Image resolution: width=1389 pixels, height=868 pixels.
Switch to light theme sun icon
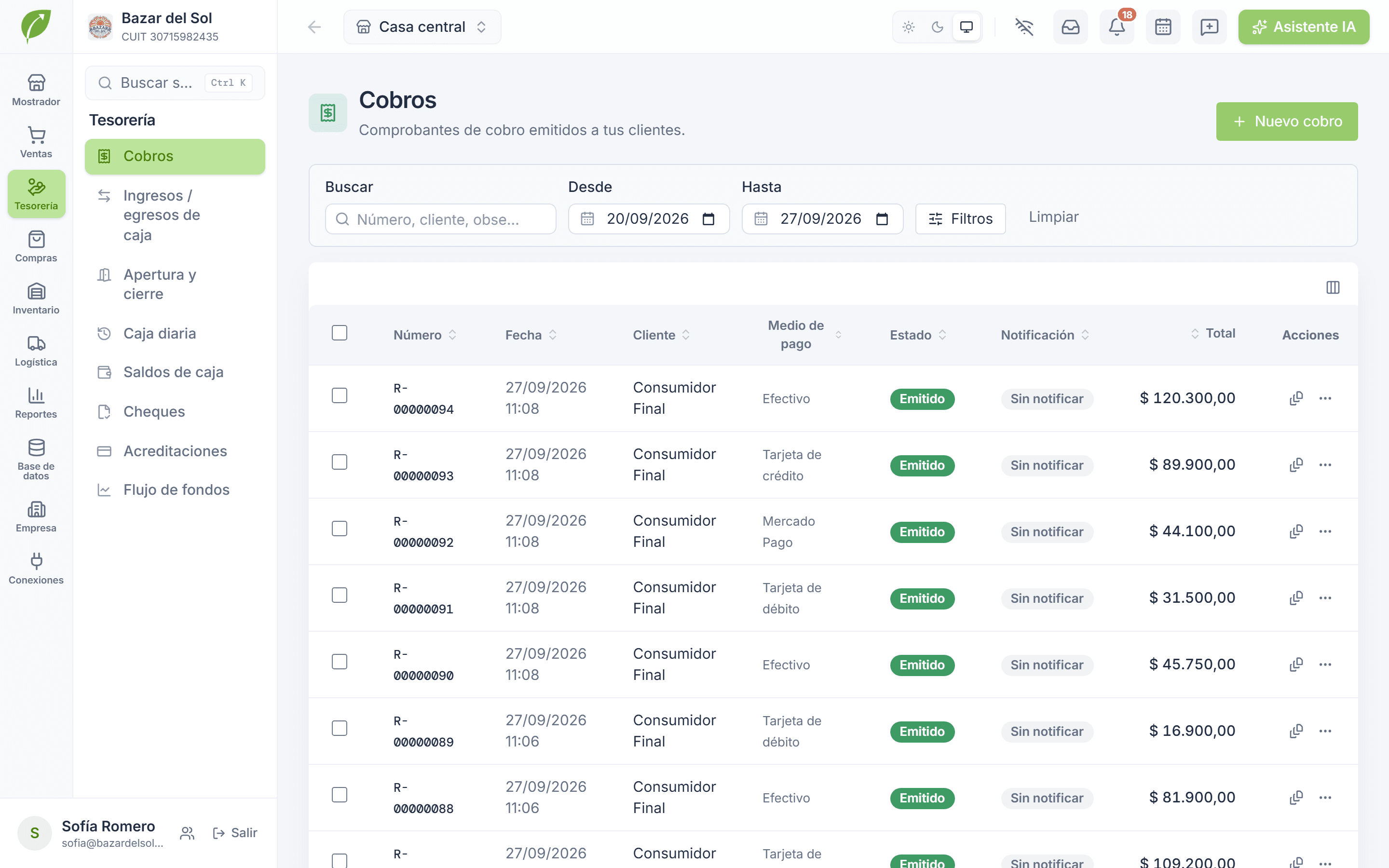pyautogui.click(x=909, y=27)
